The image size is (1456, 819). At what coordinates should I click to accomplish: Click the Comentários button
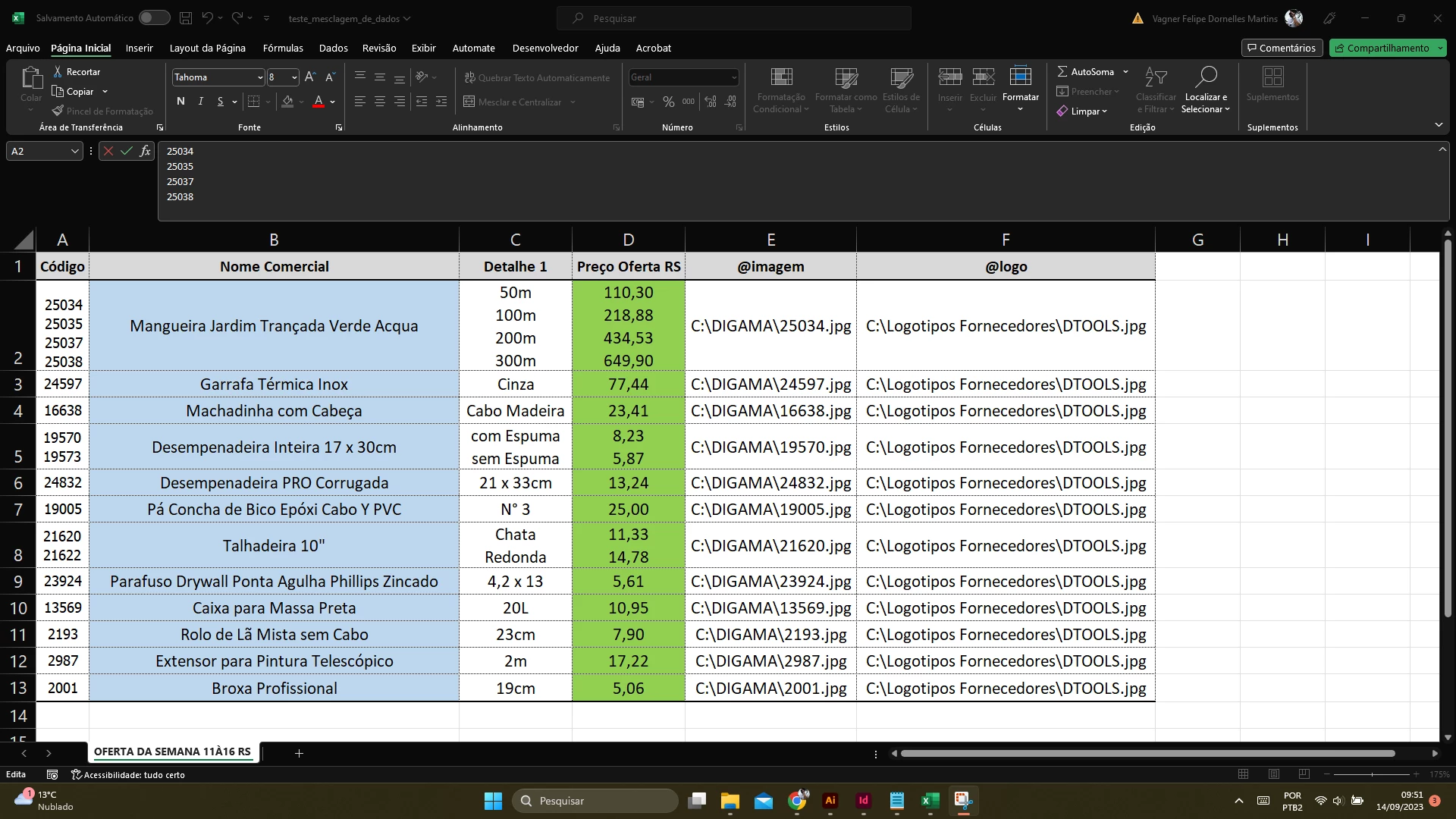pyautogui.click(x=1282, y=48)
